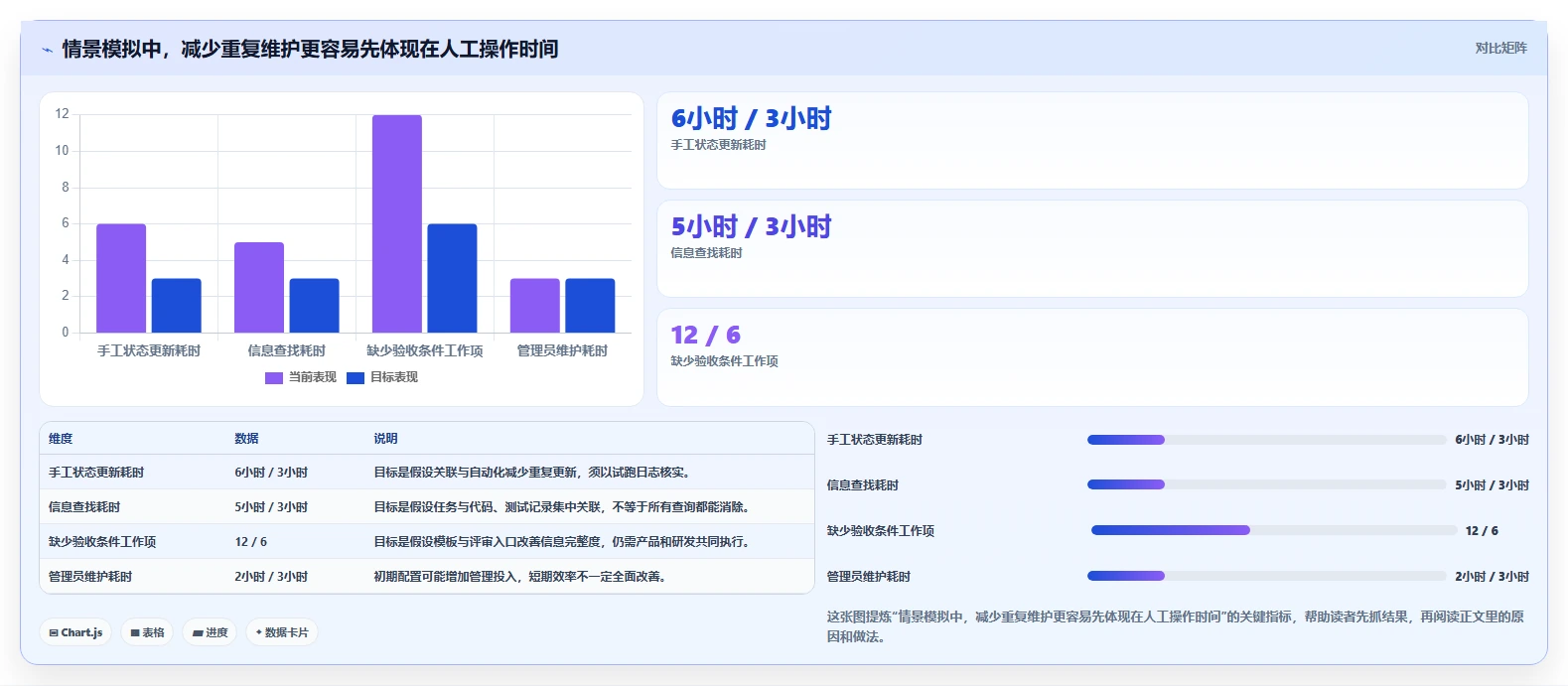
Task: Click the lightning icon beside the header title
Action: [x=47, y=50]
